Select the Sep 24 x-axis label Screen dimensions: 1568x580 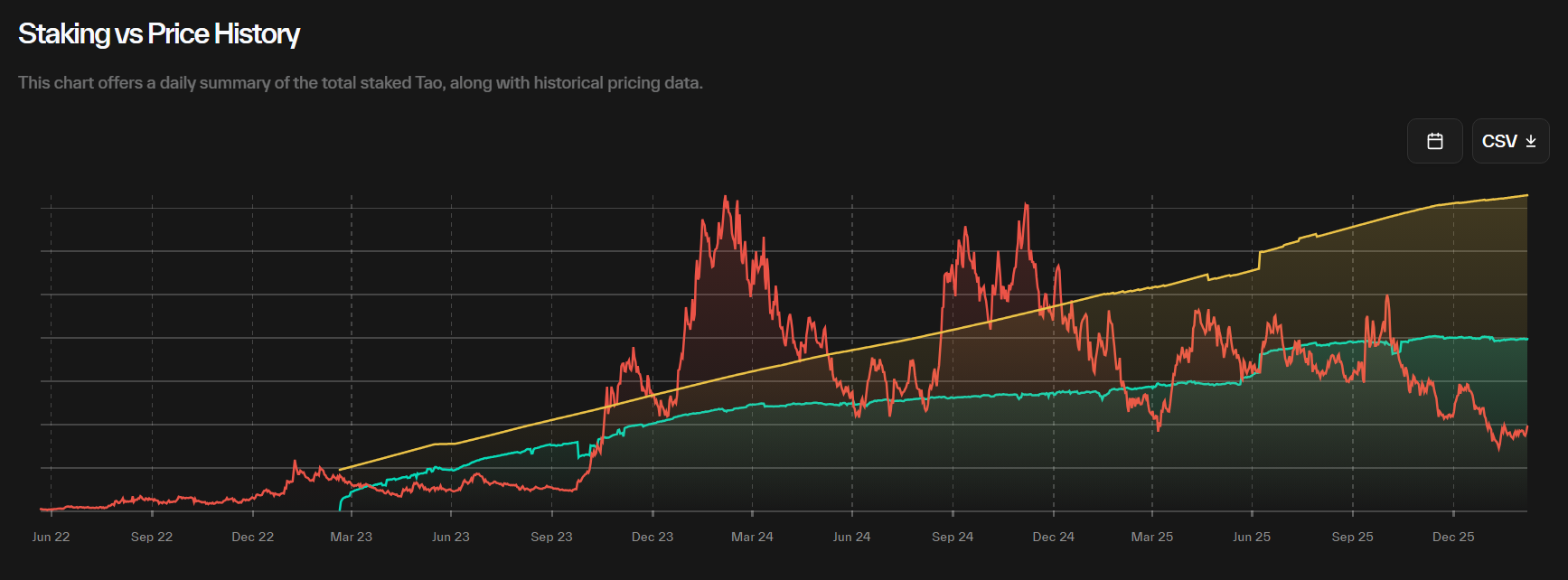pos(953,537)
